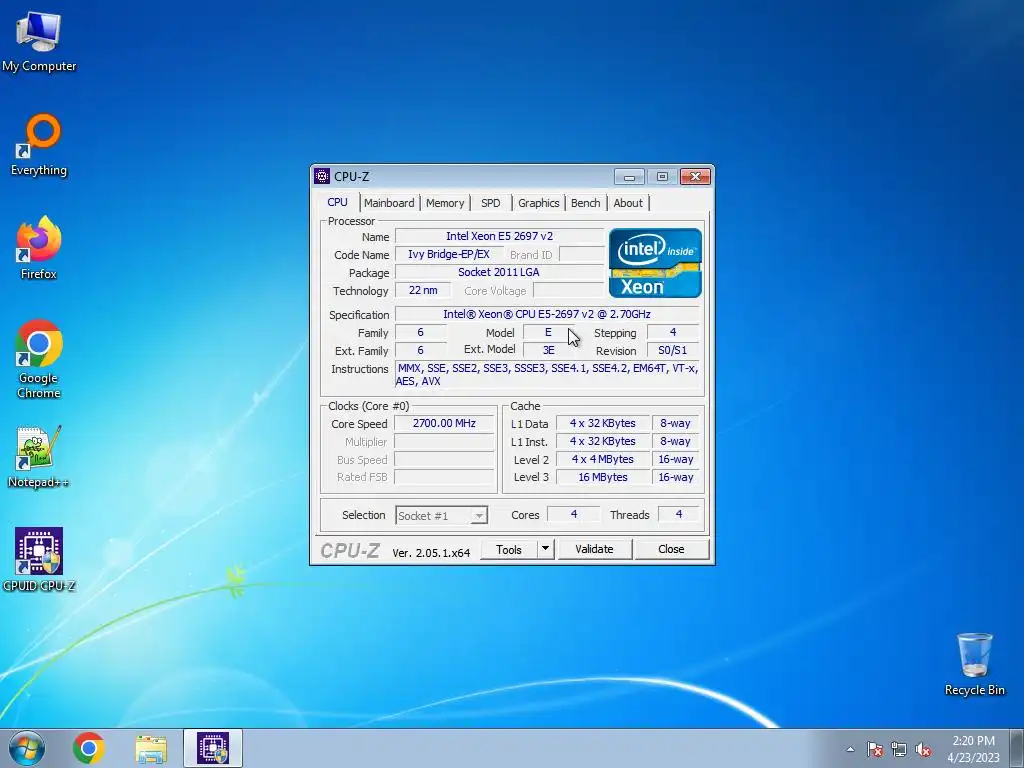
Task: Click the Ext. Model 3E value
Action: click(549, 351)
